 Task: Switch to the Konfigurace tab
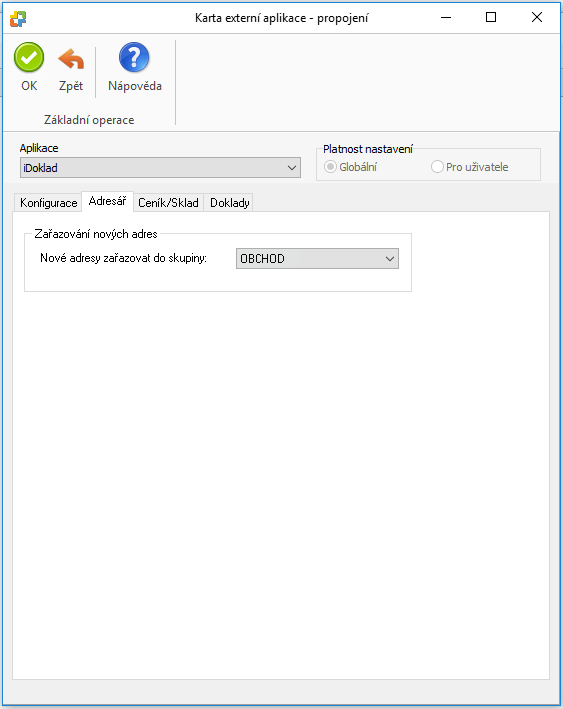pos(48,203)
